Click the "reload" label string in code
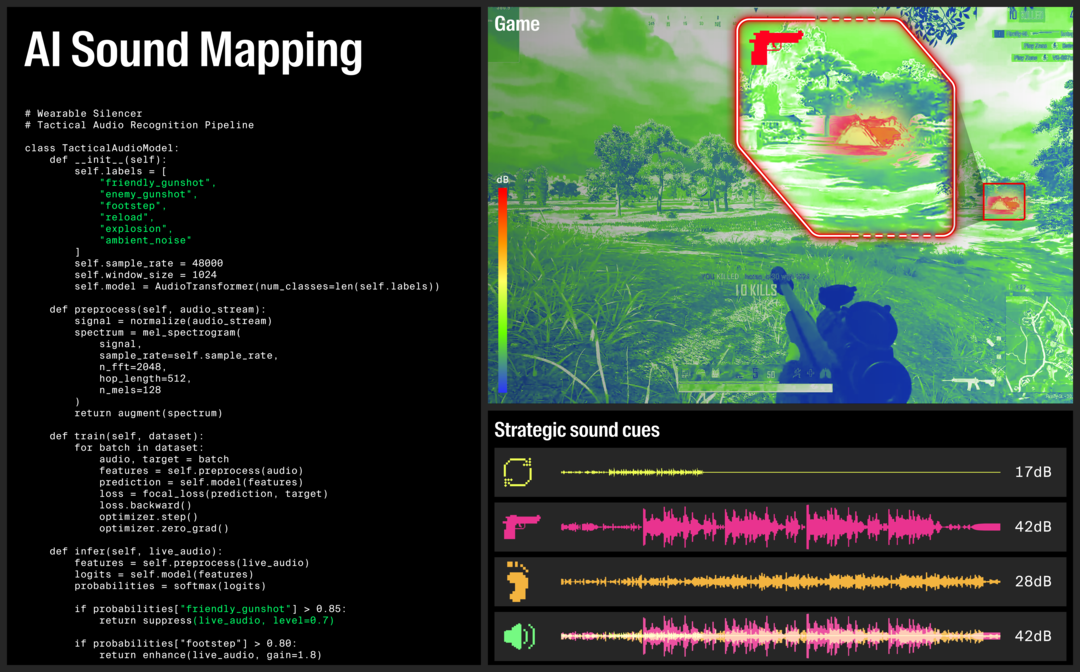The height and width of the screenshot is (672, 1080). pyautogui.click(x=127, y=218)
